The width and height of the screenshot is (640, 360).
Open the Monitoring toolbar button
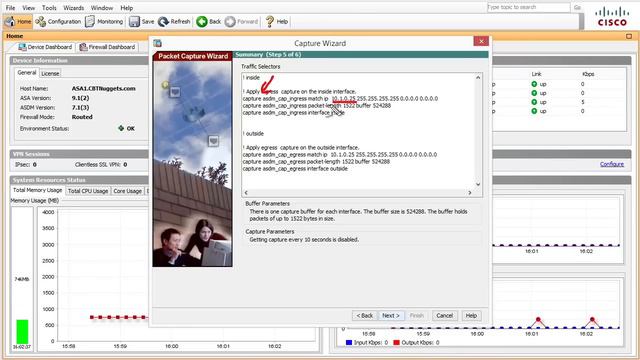[x=104, y=22]
